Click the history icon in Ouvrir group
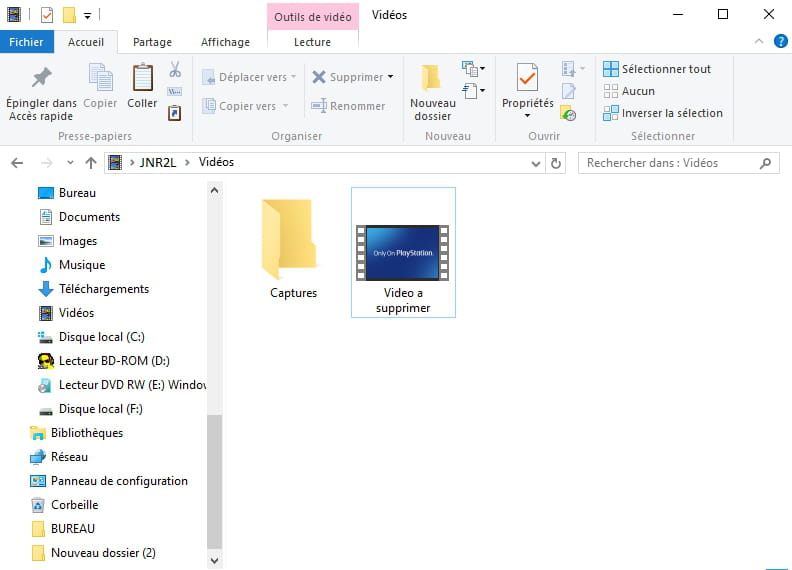792x570 pixels. (x=568, y=113)
